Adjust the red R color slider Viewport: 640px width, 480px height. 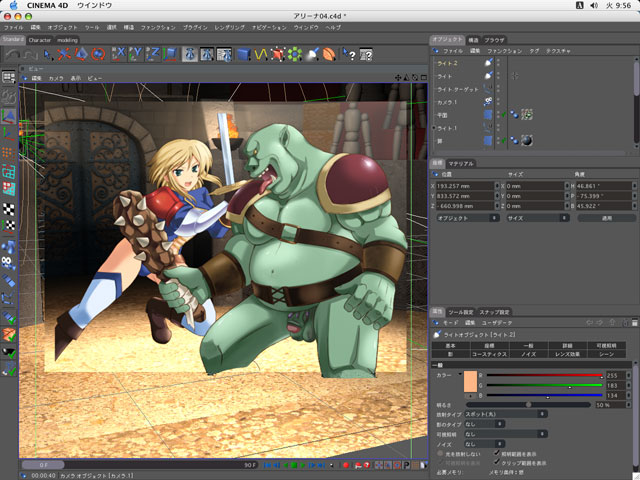(x=544, y=376)
